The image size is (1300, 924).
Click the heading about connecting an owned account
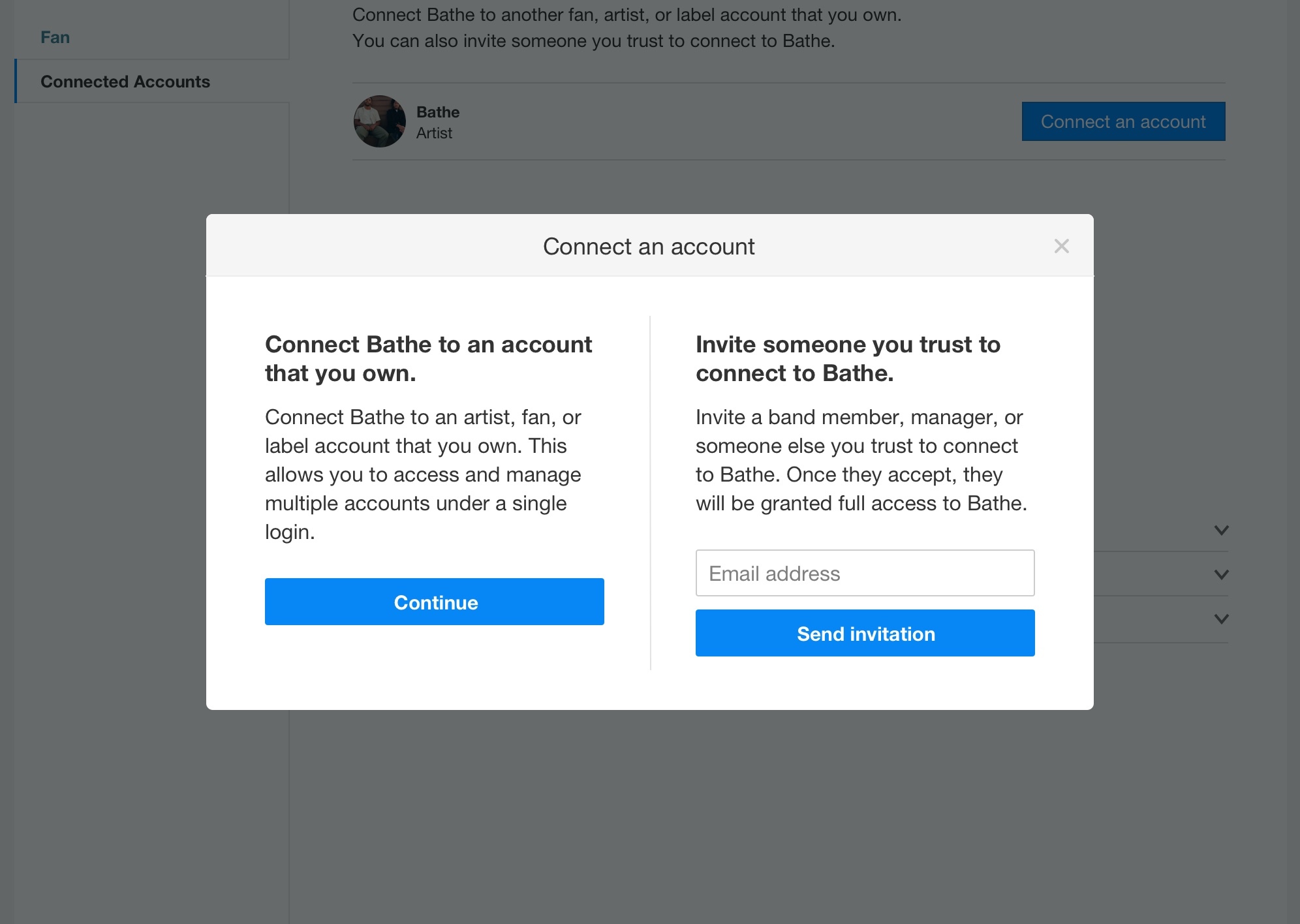tap(428, 358)
